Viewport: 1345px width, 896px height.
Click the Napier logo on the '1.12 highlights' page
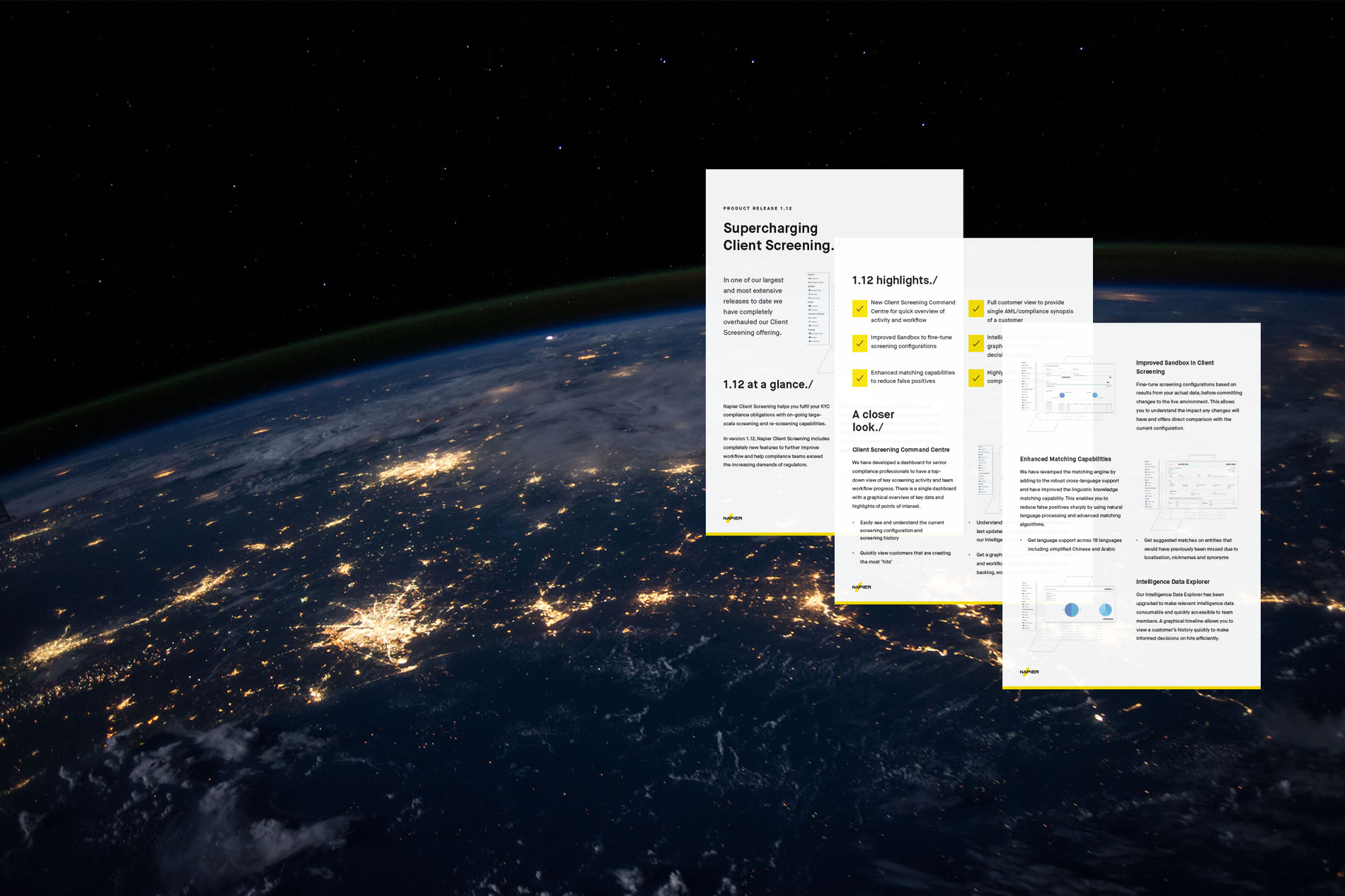tap(862, 587)
